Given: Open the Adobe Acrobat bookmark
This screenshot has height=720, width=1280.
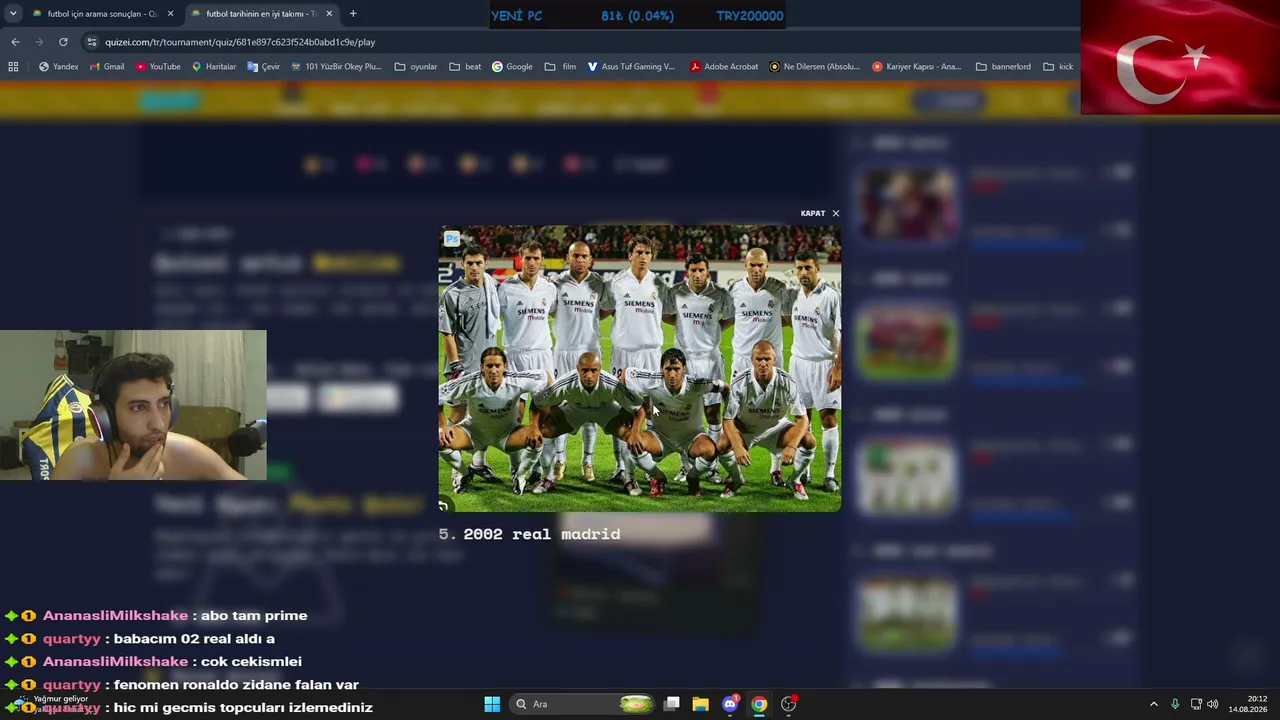Looking at the screenshot, I should point(724,67).
